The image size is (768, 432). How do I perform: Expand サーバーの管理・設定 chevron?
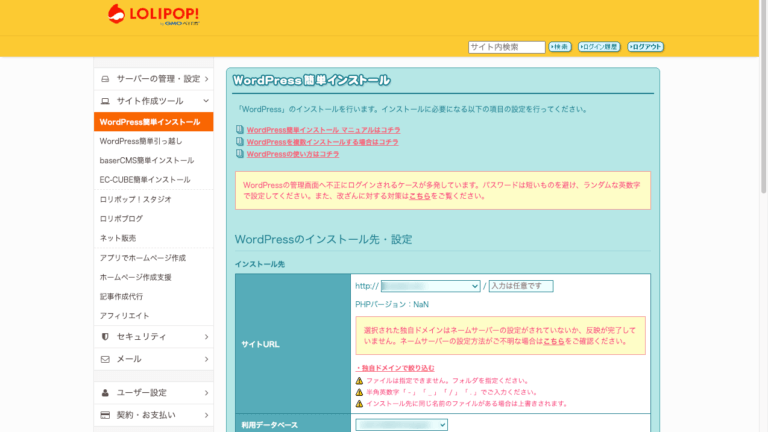(206, 79)
